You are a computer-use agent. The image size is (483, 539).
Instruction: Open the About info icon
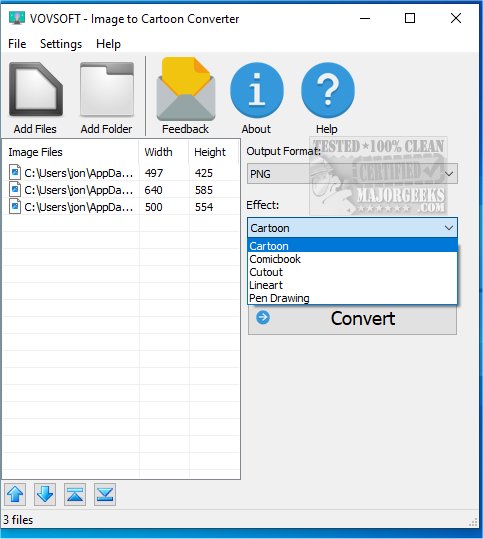pos(257,90)
